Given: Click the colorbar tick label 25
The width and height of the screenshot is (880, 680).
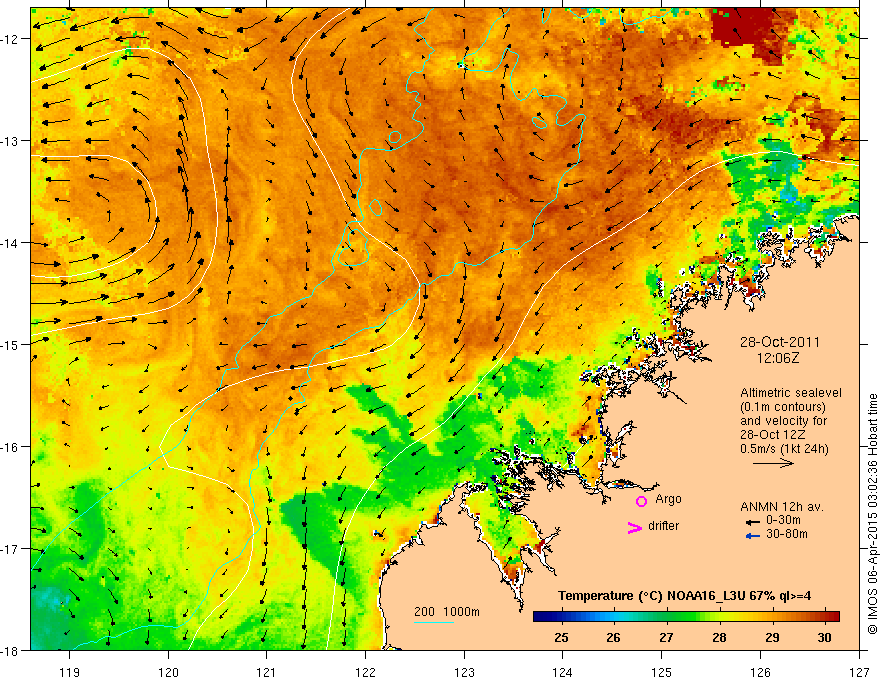Looking at the screenshot, I should [x=561, y=637].
